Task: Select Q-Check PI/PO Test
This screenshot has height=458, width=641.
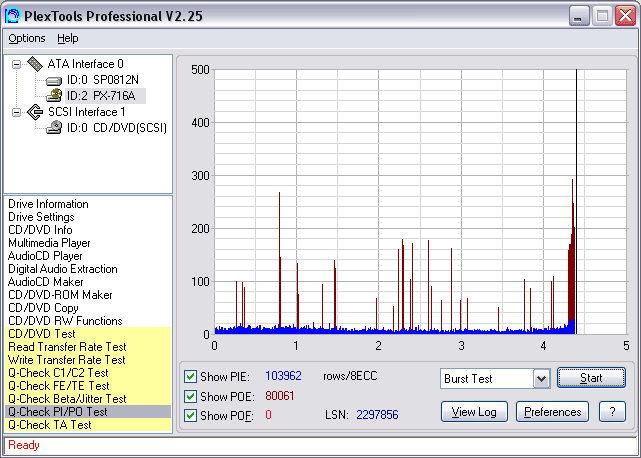Action: tap(88, 412)
